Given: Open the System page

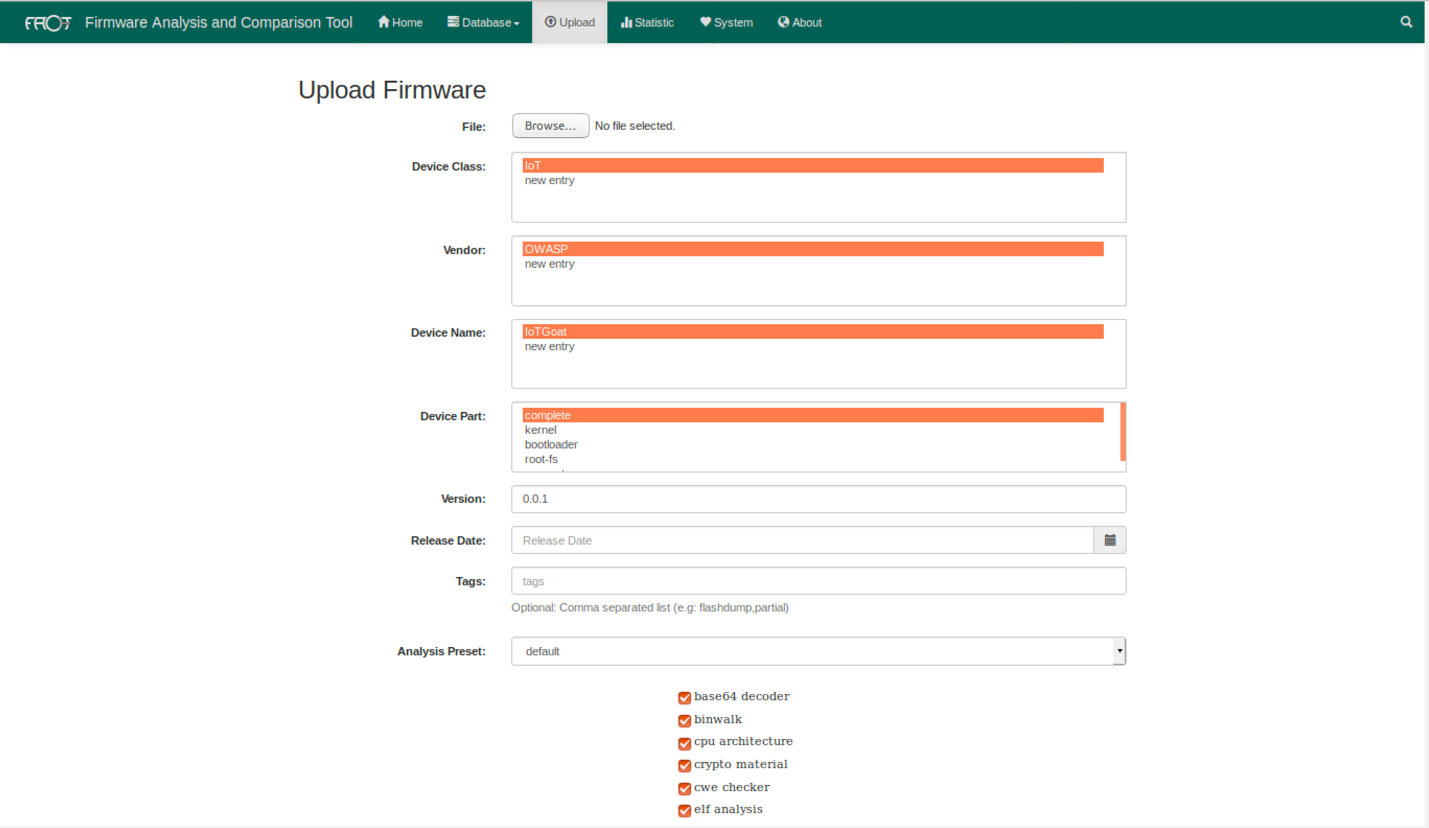Looking at the screenshot, I should click(726, 22).
